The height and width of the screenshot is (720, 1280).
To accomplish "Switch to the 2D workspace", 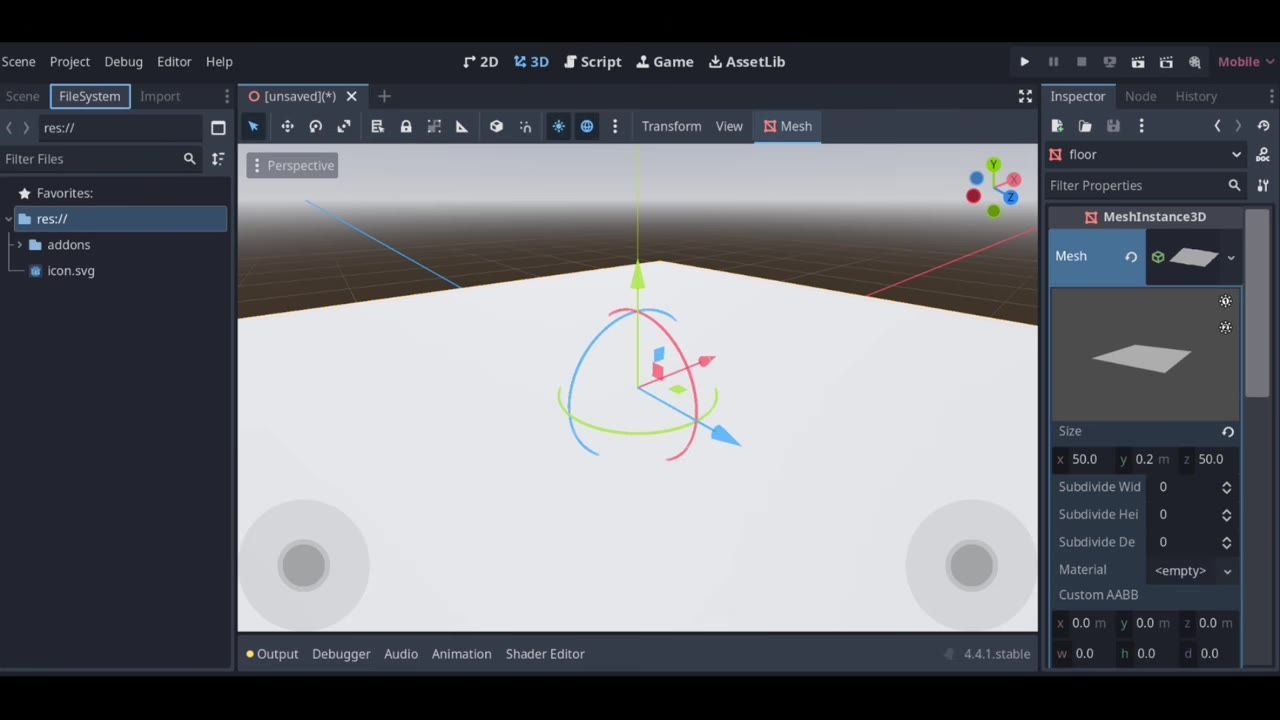I will click(481, 62).
